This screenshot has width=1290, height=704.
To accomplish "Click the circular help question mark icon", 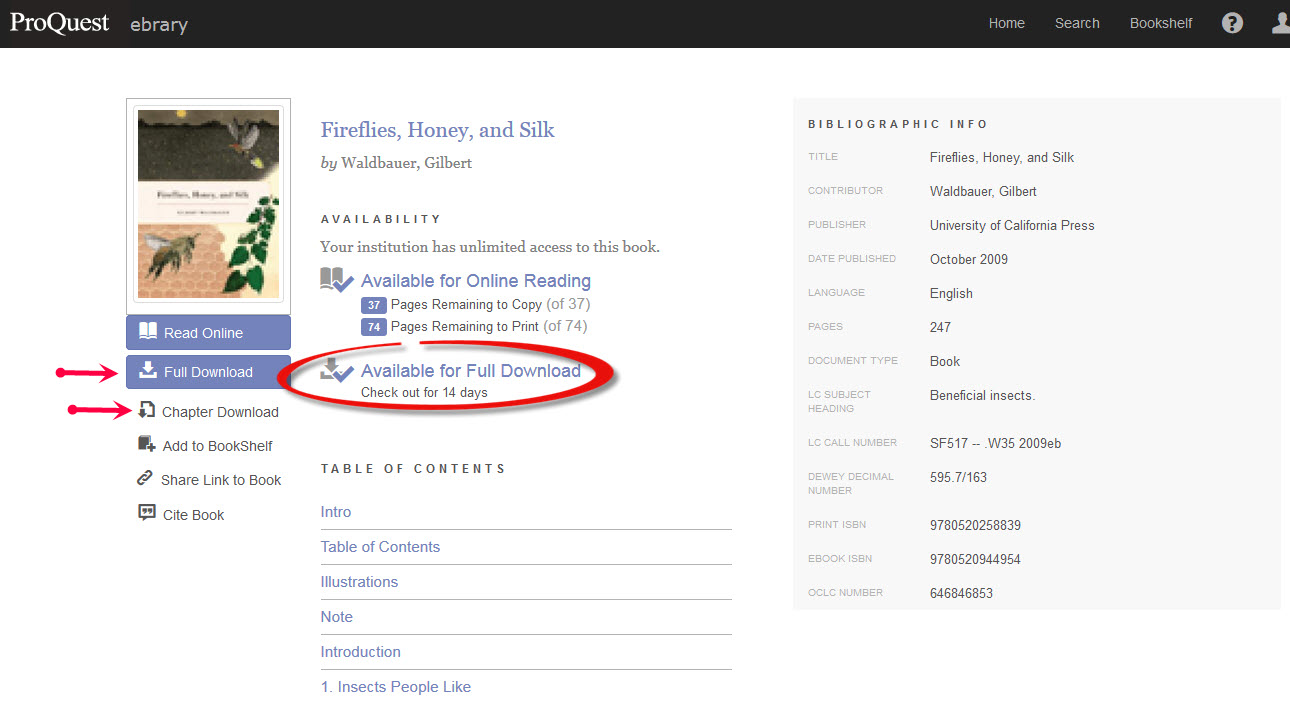I will pos(1231,21).
